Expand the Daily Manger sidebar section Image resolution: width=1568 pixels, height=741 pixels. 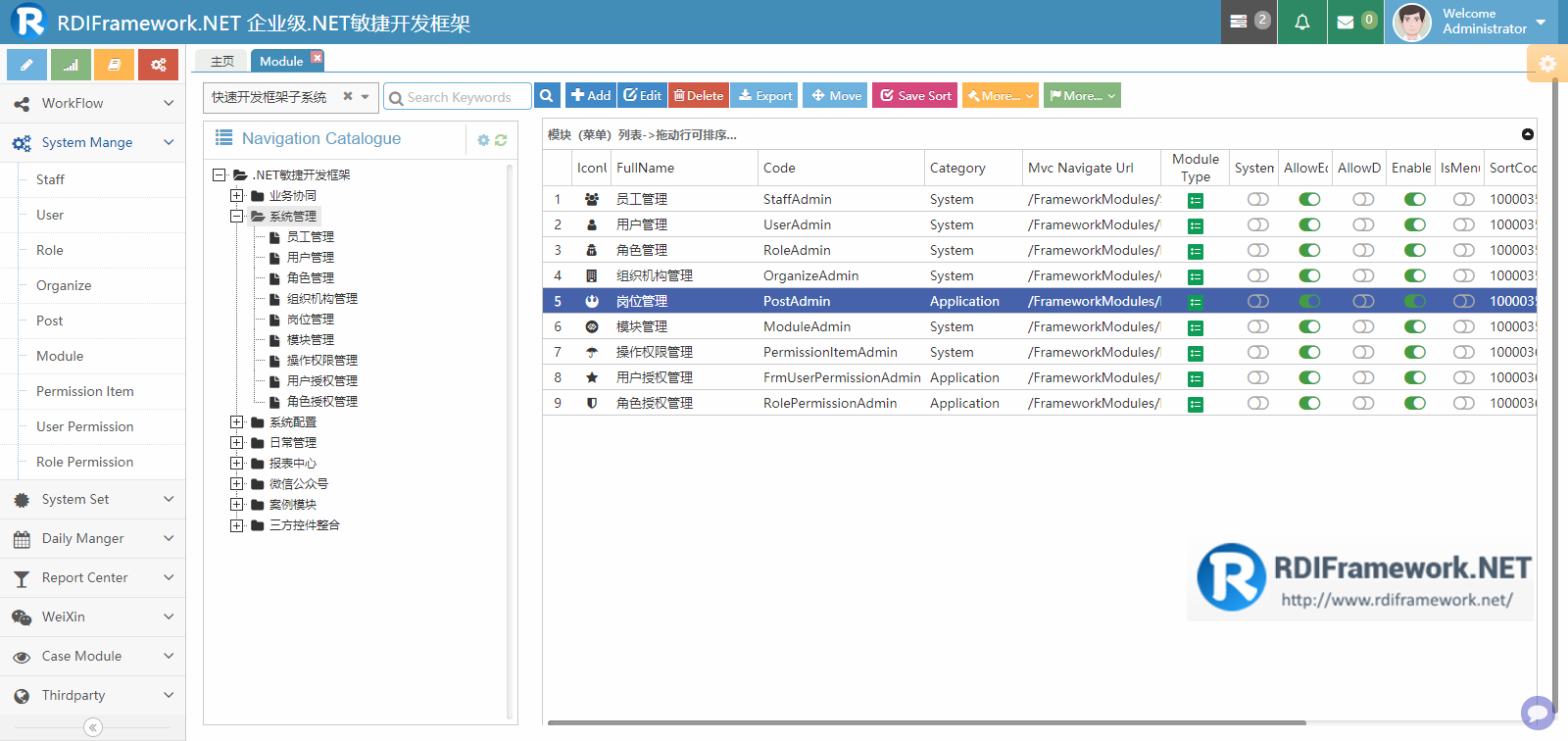click(x=92, y=538)
